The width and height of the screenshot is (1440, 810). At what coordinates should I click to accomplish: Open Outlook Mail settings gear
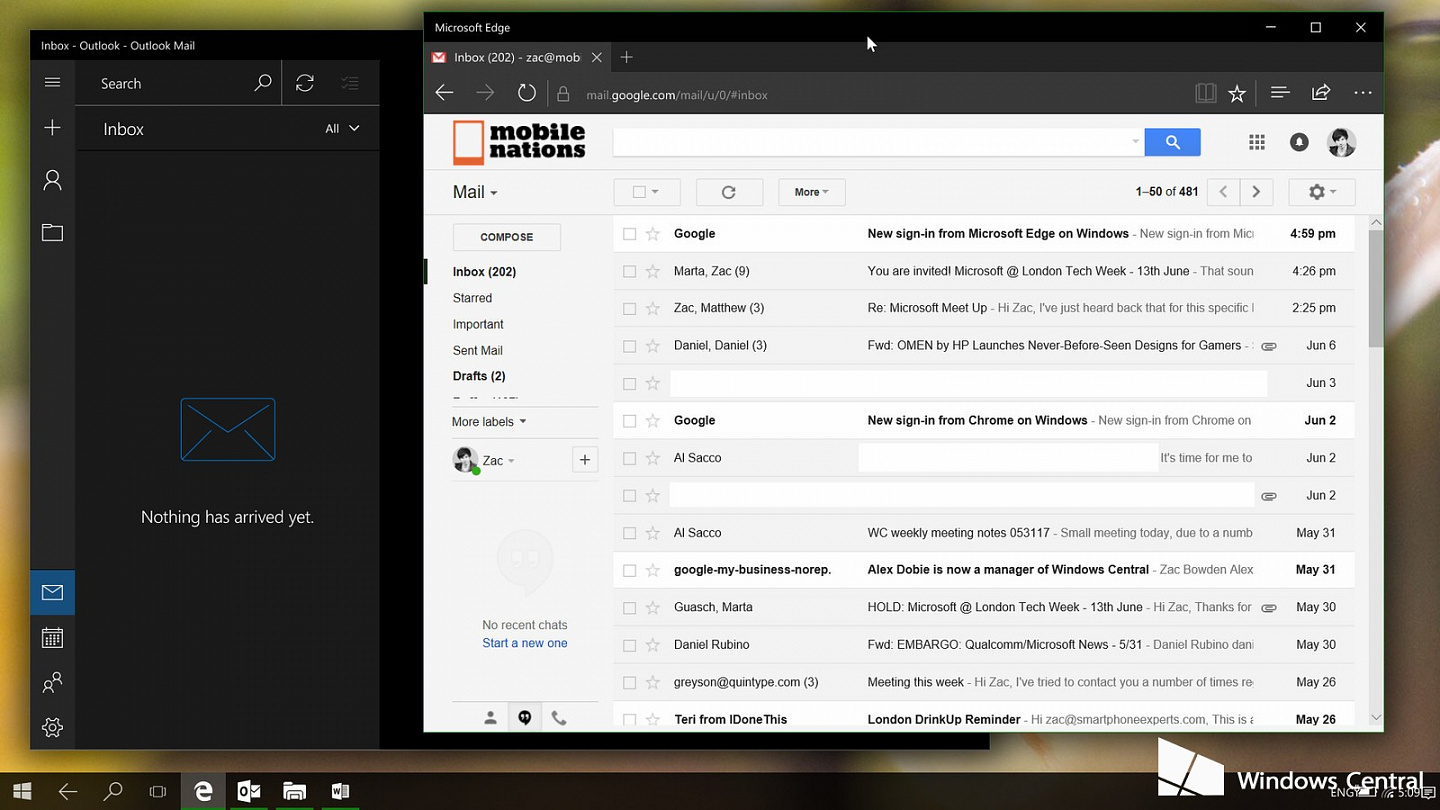tap(53, 728)
